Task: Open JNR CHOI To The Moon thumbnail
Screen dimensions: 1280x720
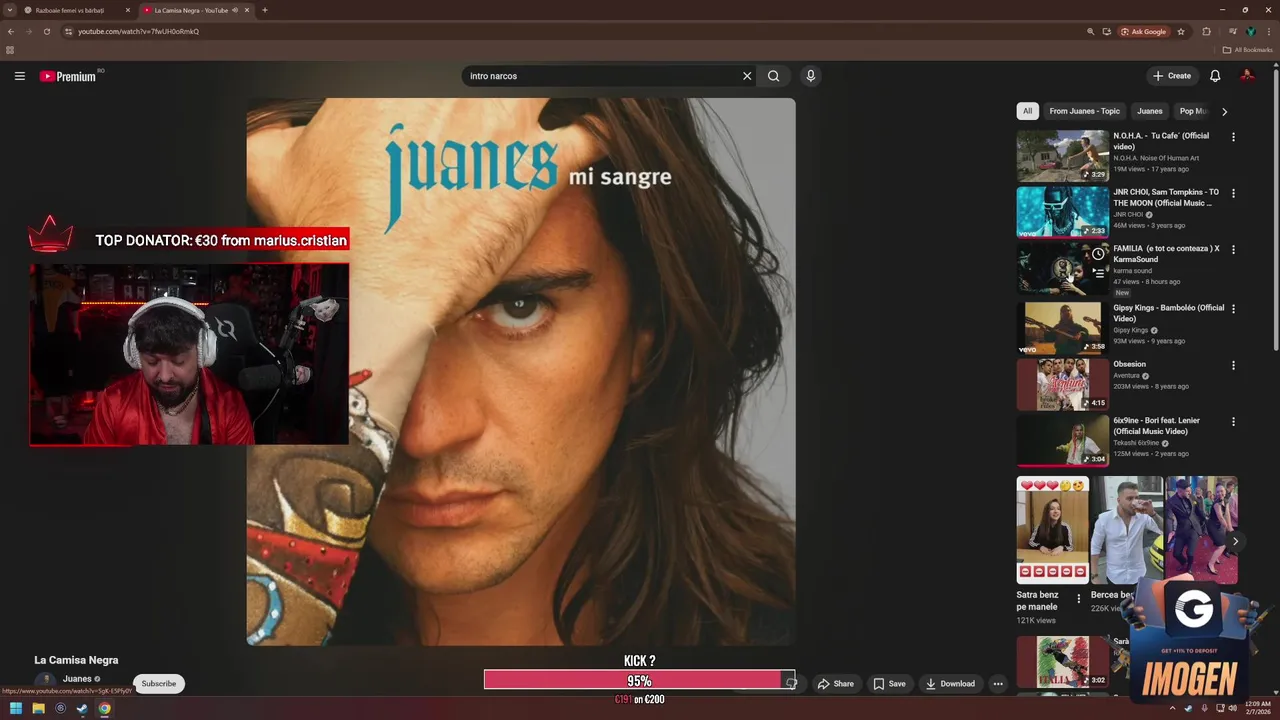Action: point(1062,212)
